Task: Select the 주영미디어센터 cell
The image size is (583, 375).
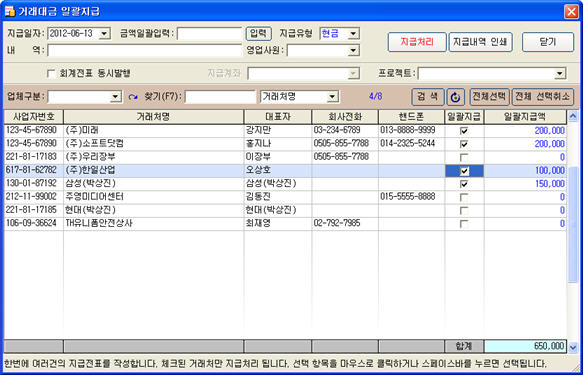Action: [x=154, y=197]
